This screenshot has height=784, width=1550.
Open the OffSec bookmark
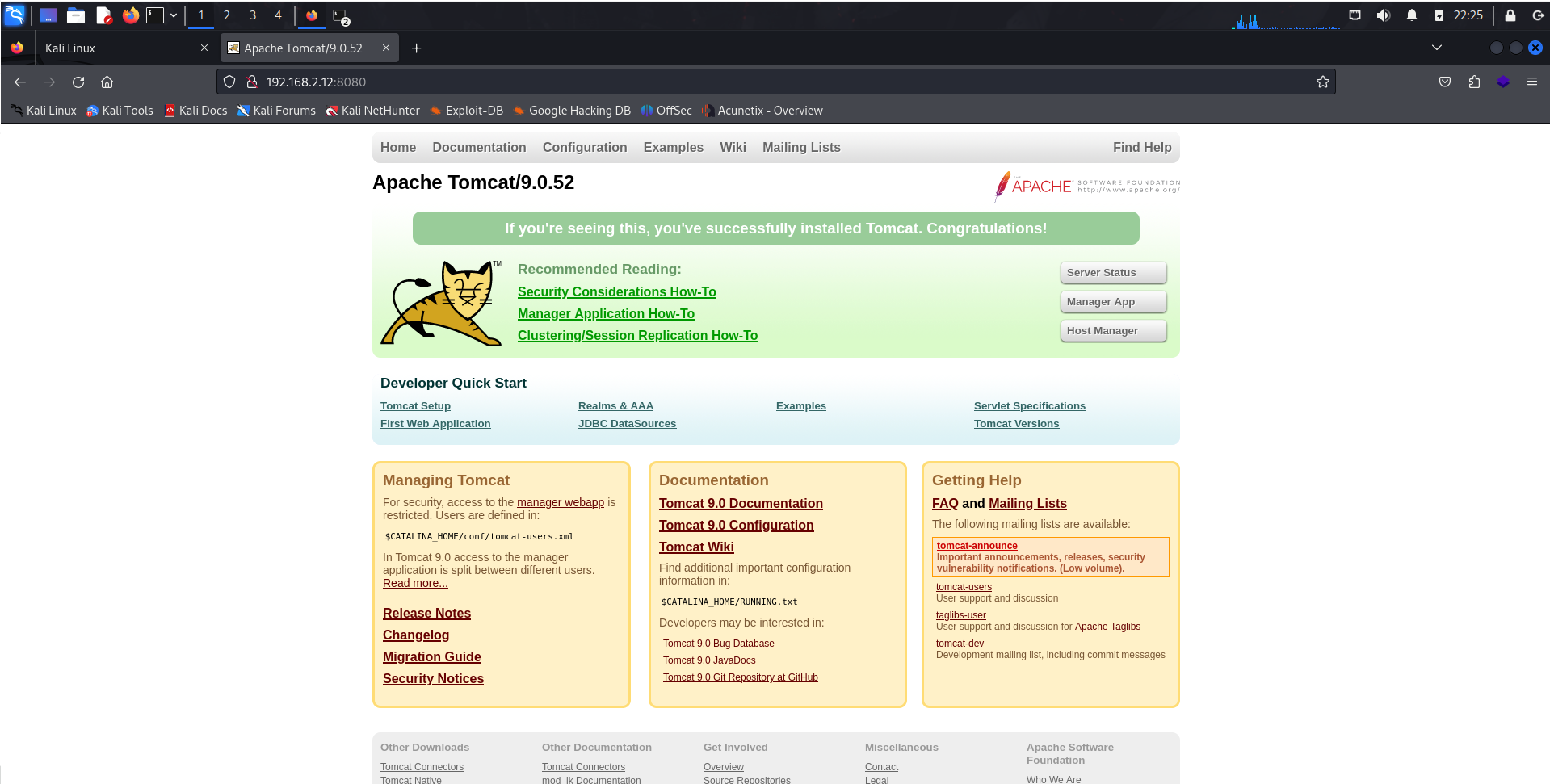coord(666,111)
